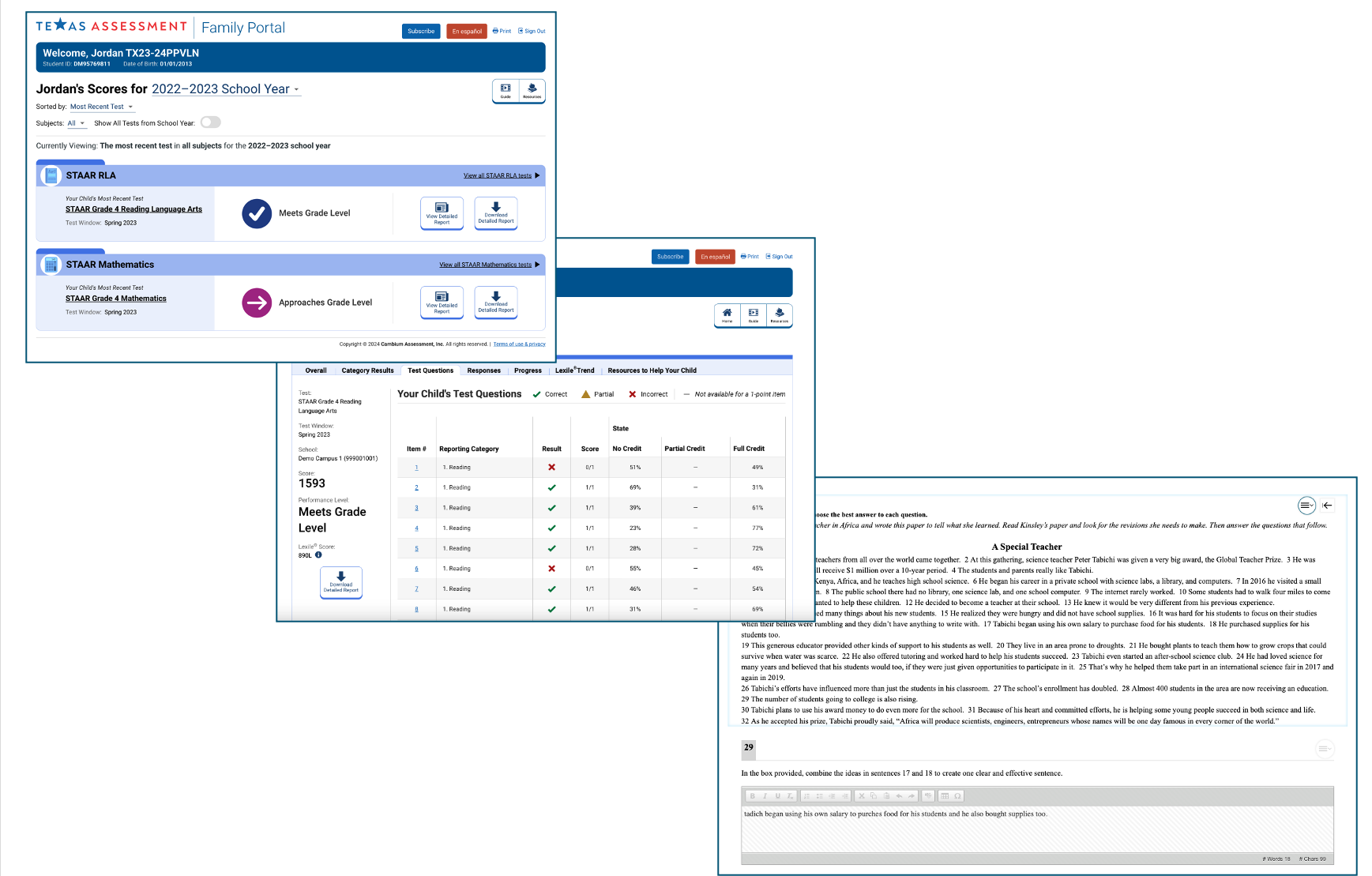Open question 29 context menu button
This screenshot has height=876, width=1372.
[x=1325, y=748]
